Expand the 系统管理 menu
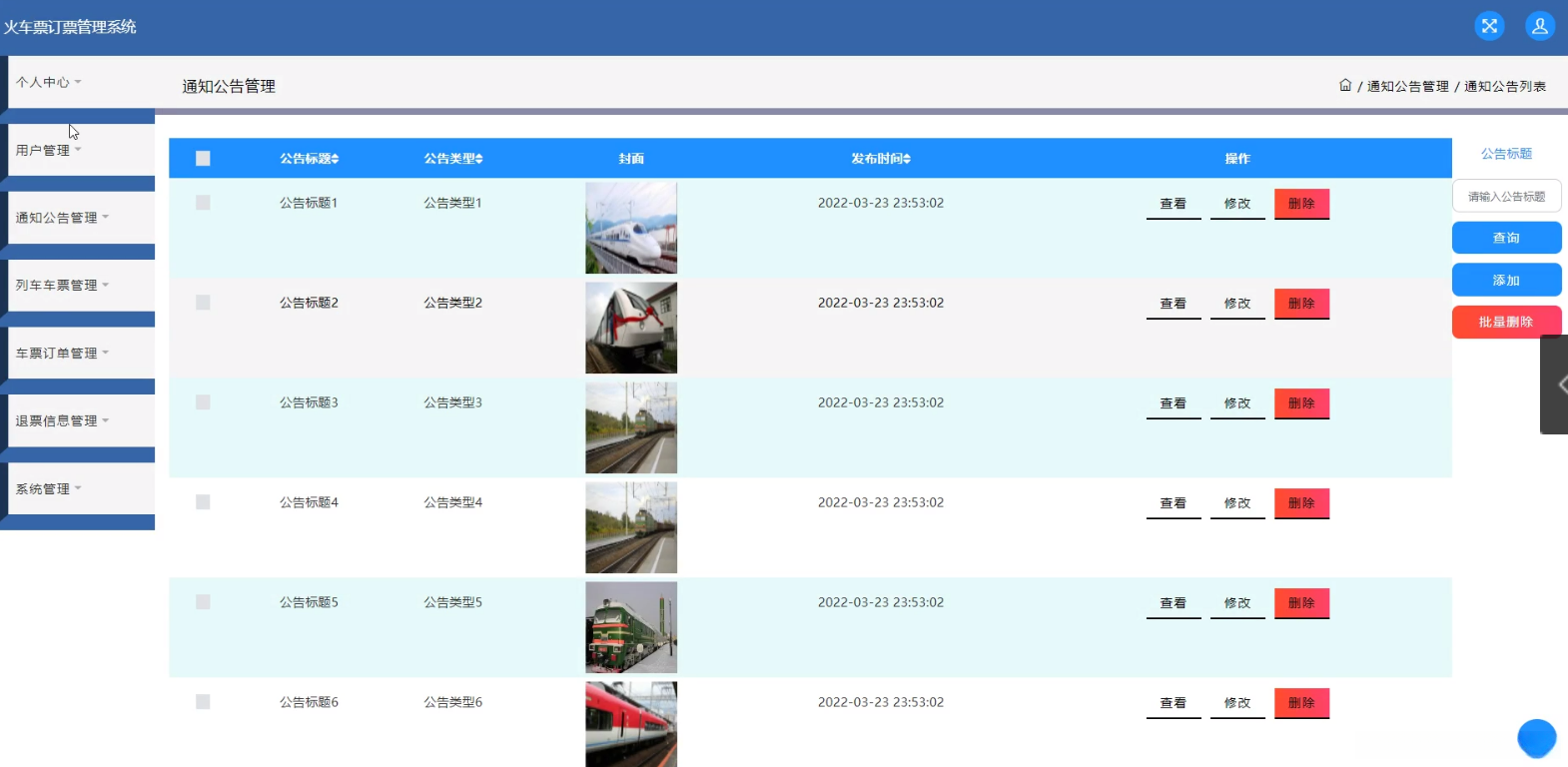1568x767 pixels. (x=81, y=489)
